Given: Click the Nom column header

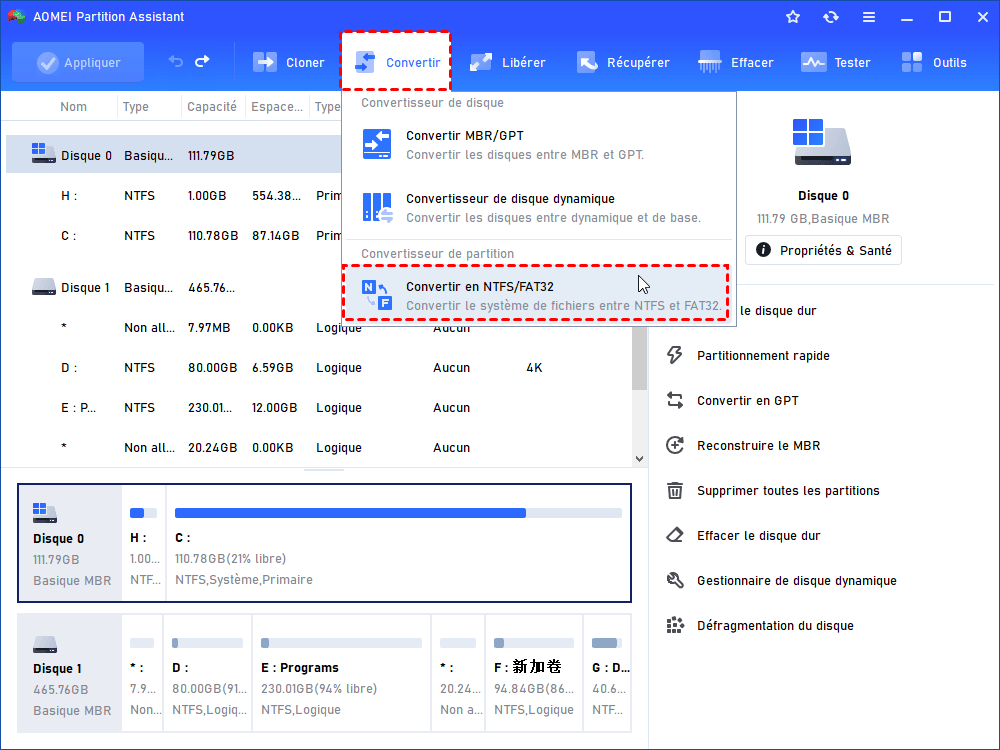Looking at the screenshot, I should pos(73,107).
